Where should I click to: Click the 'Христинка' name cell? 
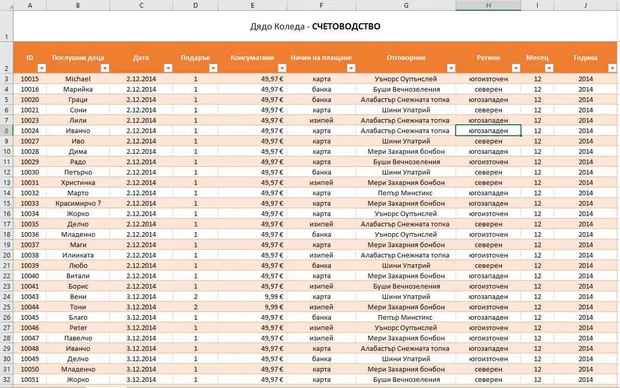(x=78, y=182)
